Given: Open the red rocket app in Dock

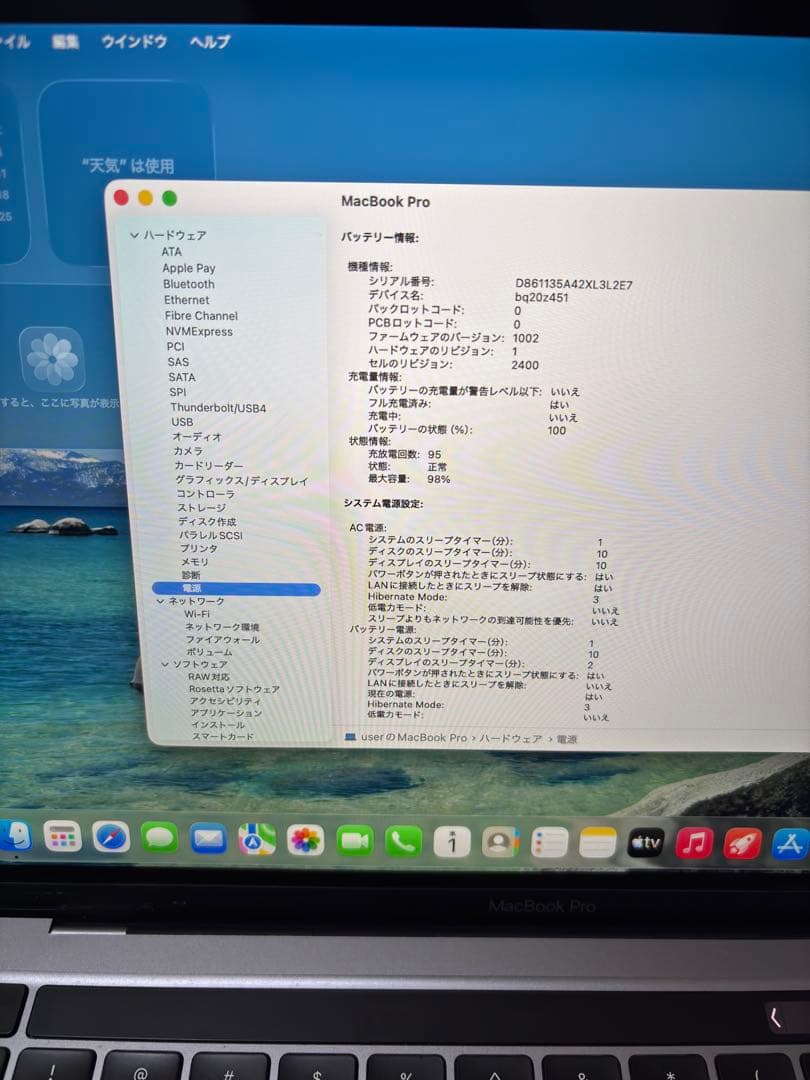Looking at the screenshot, I should point(742,844).
